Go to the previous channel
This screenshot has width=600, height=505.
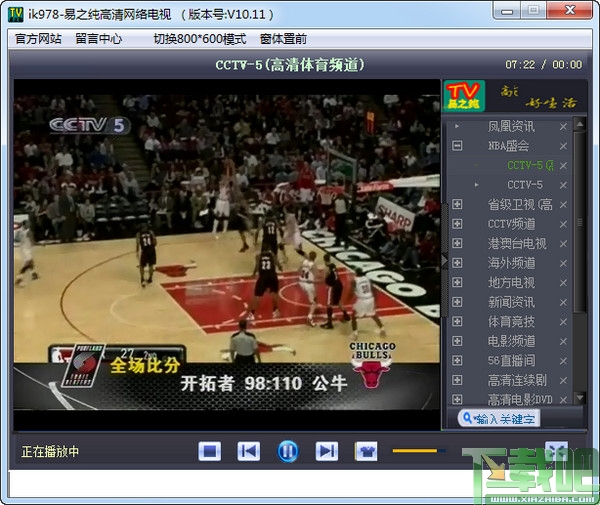[249, 451]
